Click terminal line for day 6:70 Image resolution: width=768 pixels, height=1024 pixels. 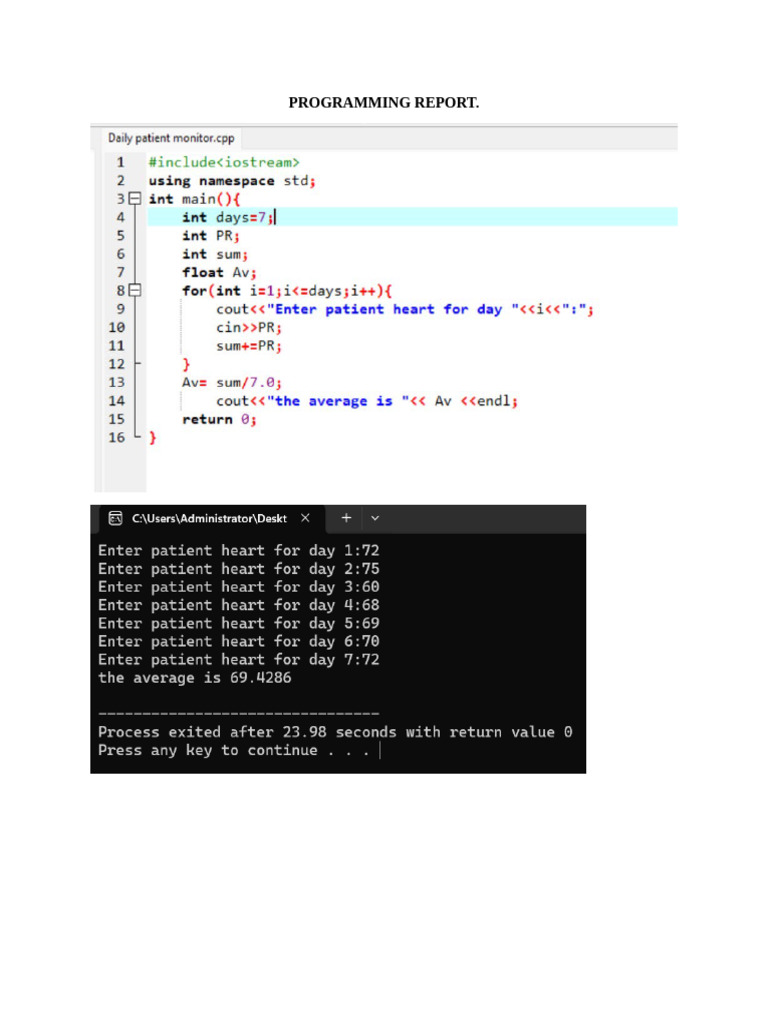[x=238, y=641]
